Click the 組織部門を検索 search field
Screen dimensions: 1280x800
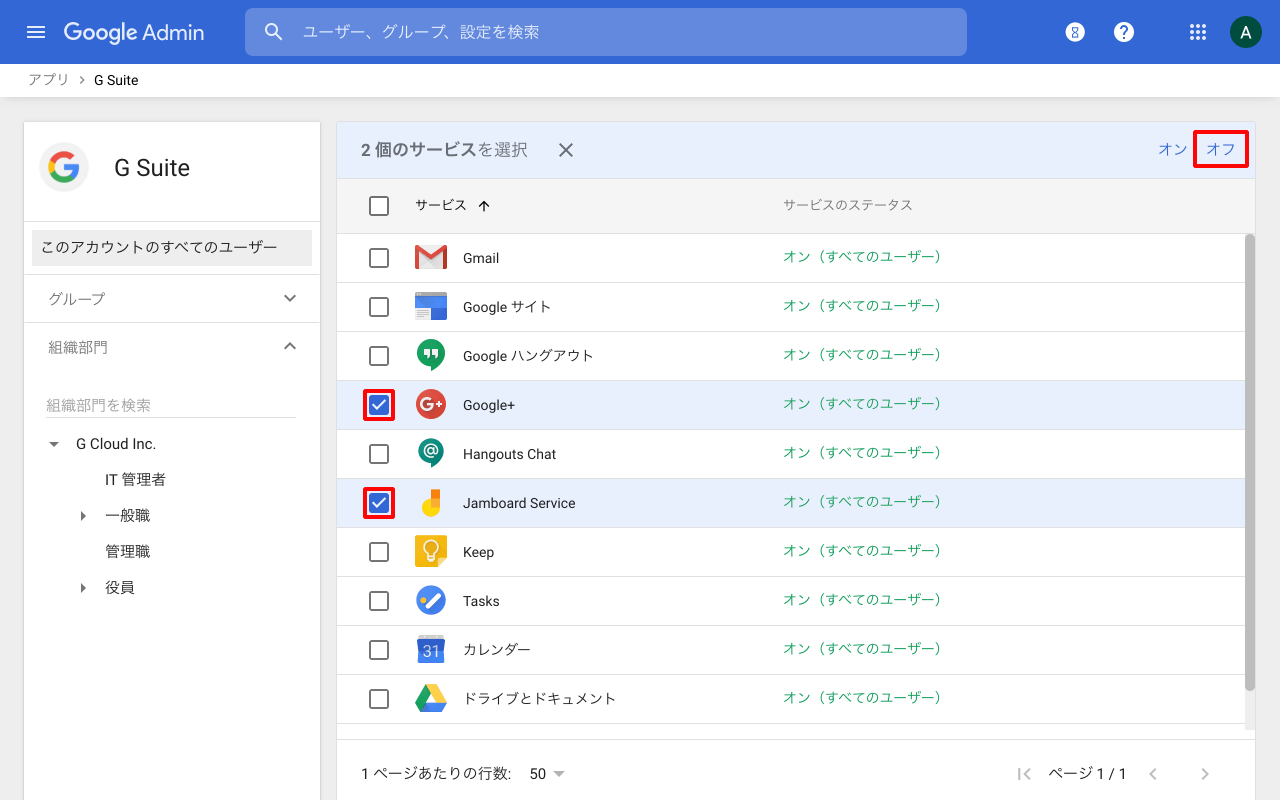171,405
